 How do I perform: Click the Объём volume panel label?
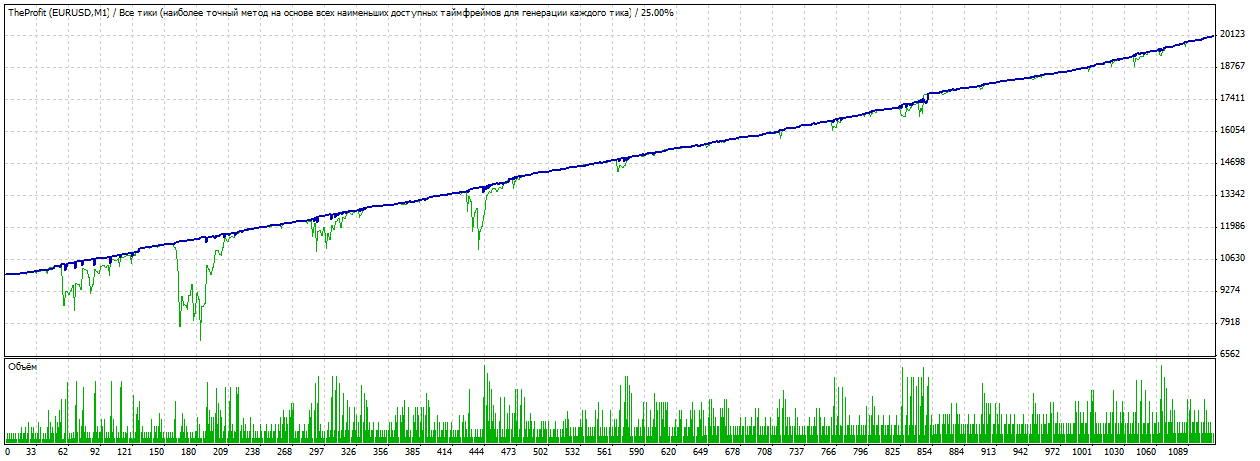tap(22, 367)
